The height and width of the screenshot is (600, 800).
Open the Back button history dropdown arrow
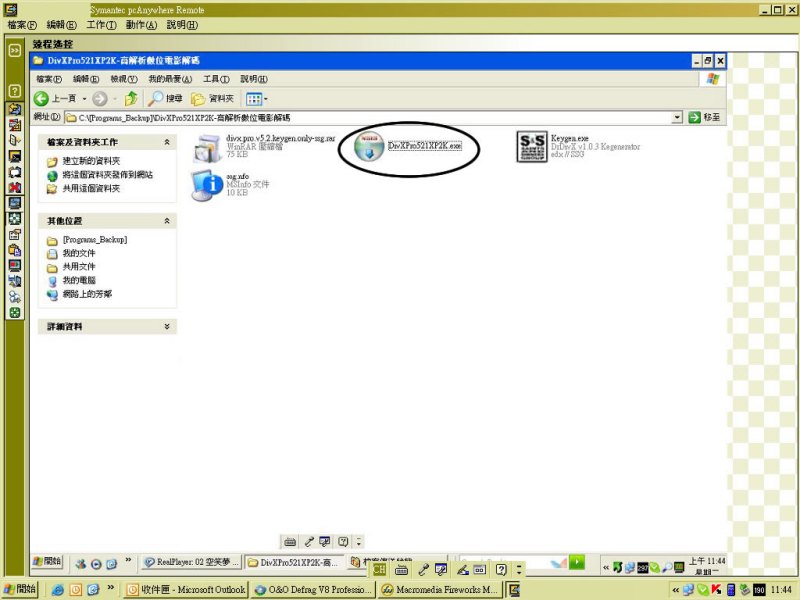(x=84, y=98)
